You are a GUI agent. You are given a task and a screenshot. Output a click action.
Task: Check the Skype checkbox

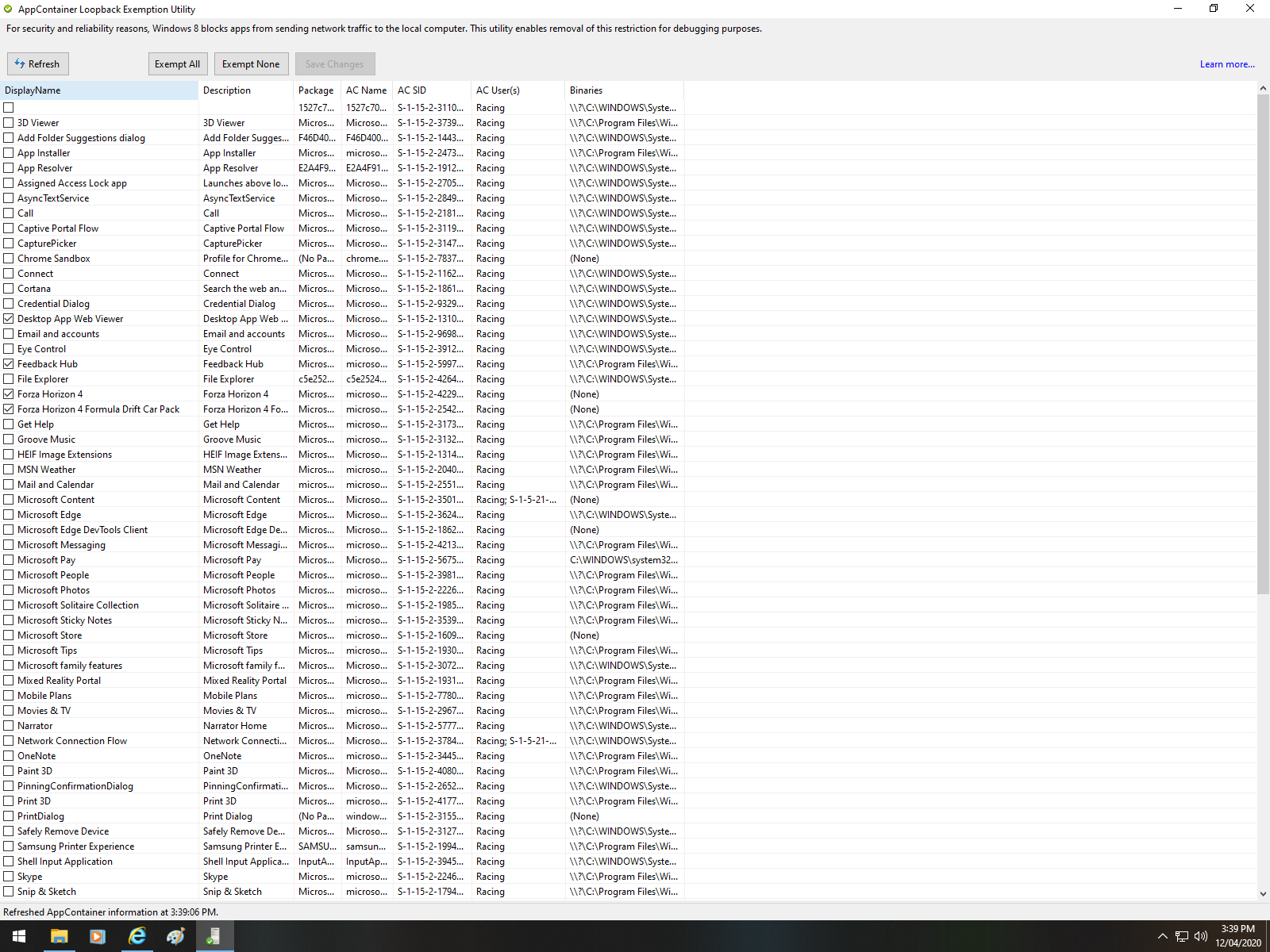pyautogui.click(x=9, y=877)
